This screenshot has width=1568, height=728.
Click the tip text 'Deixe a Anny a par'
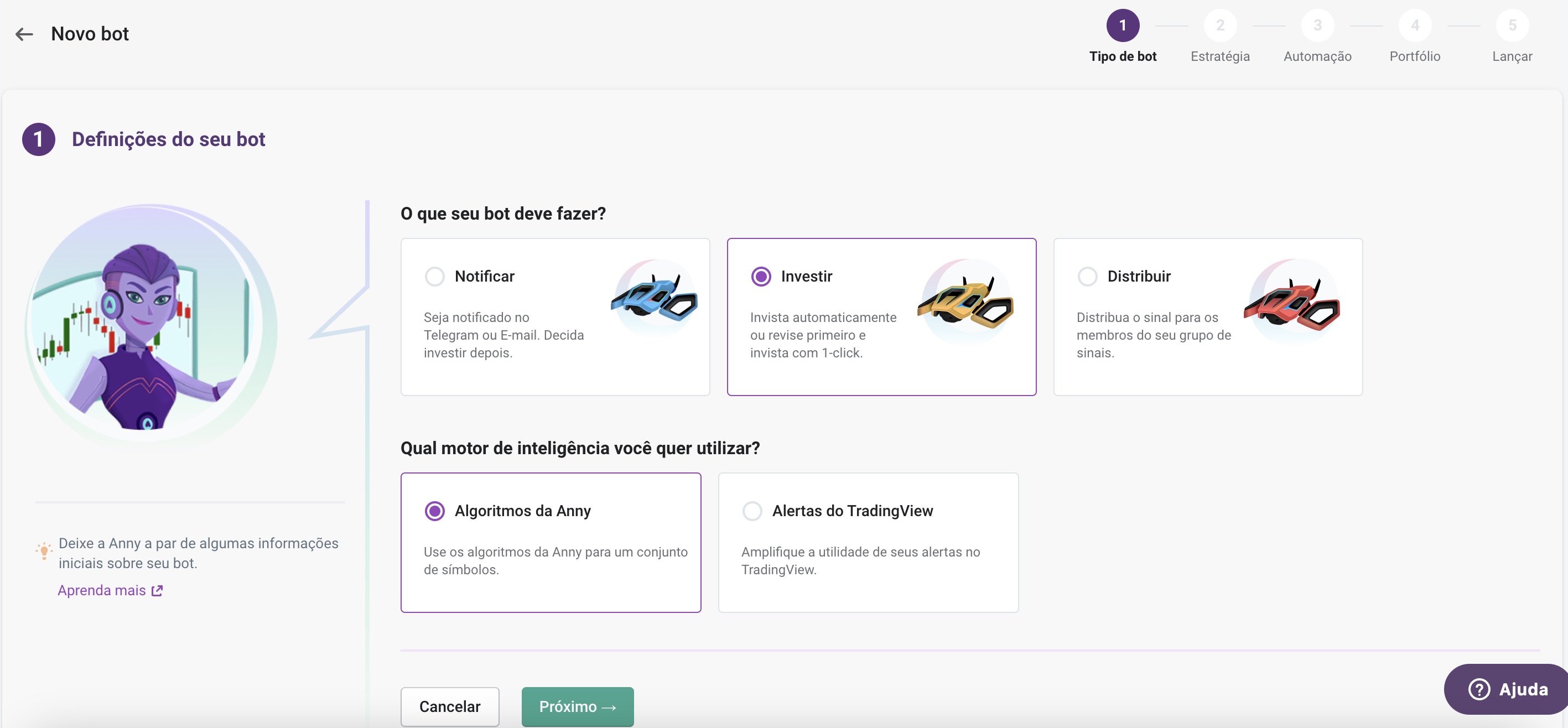pos(198,553)
